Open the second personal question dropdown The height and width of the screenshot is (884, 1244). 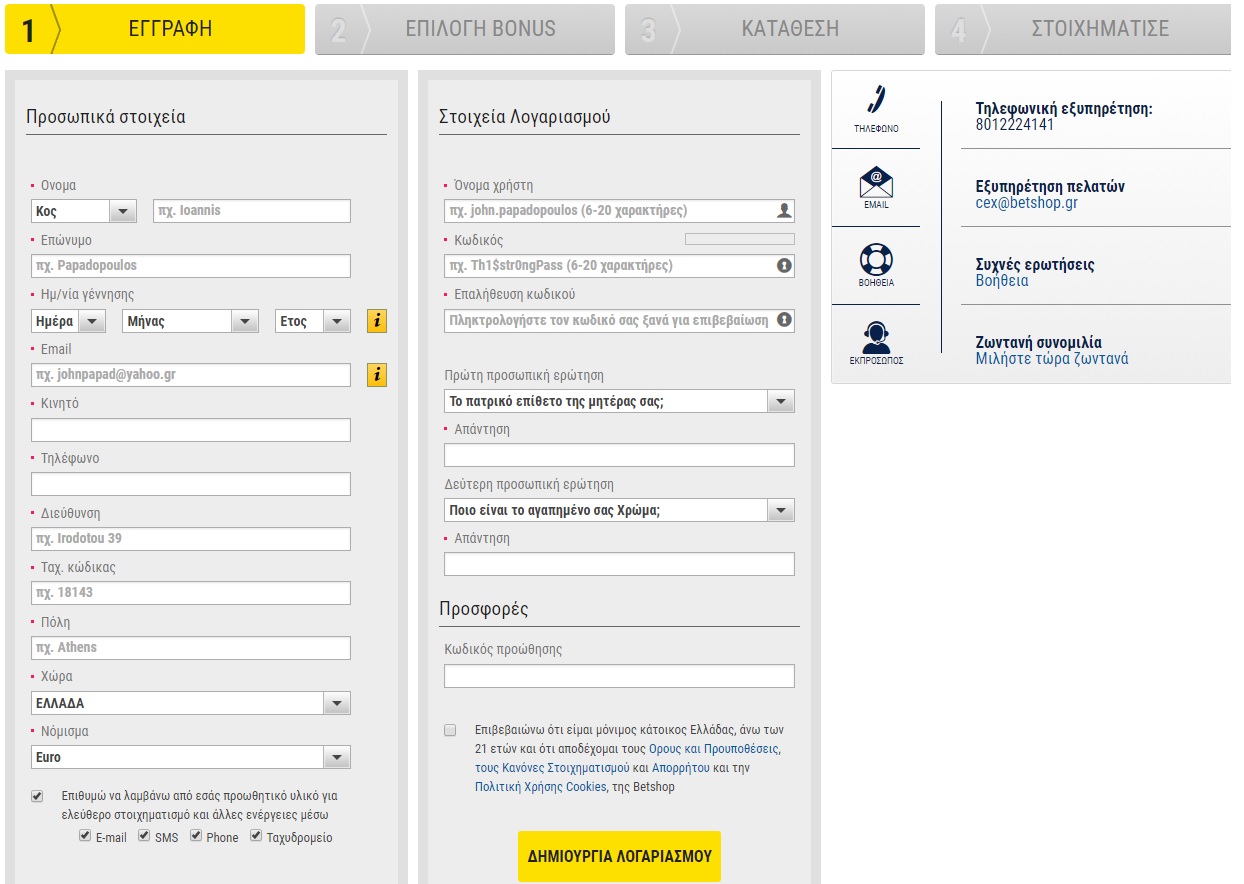tap(619, 510)
